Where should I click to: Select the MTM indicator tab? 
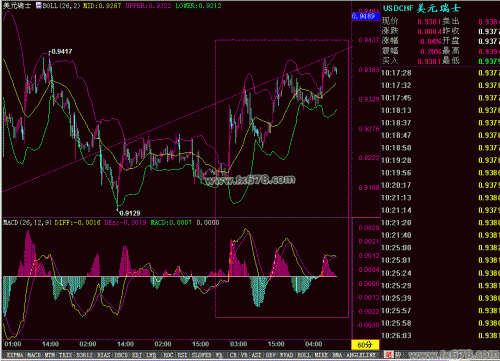(50, 355)
